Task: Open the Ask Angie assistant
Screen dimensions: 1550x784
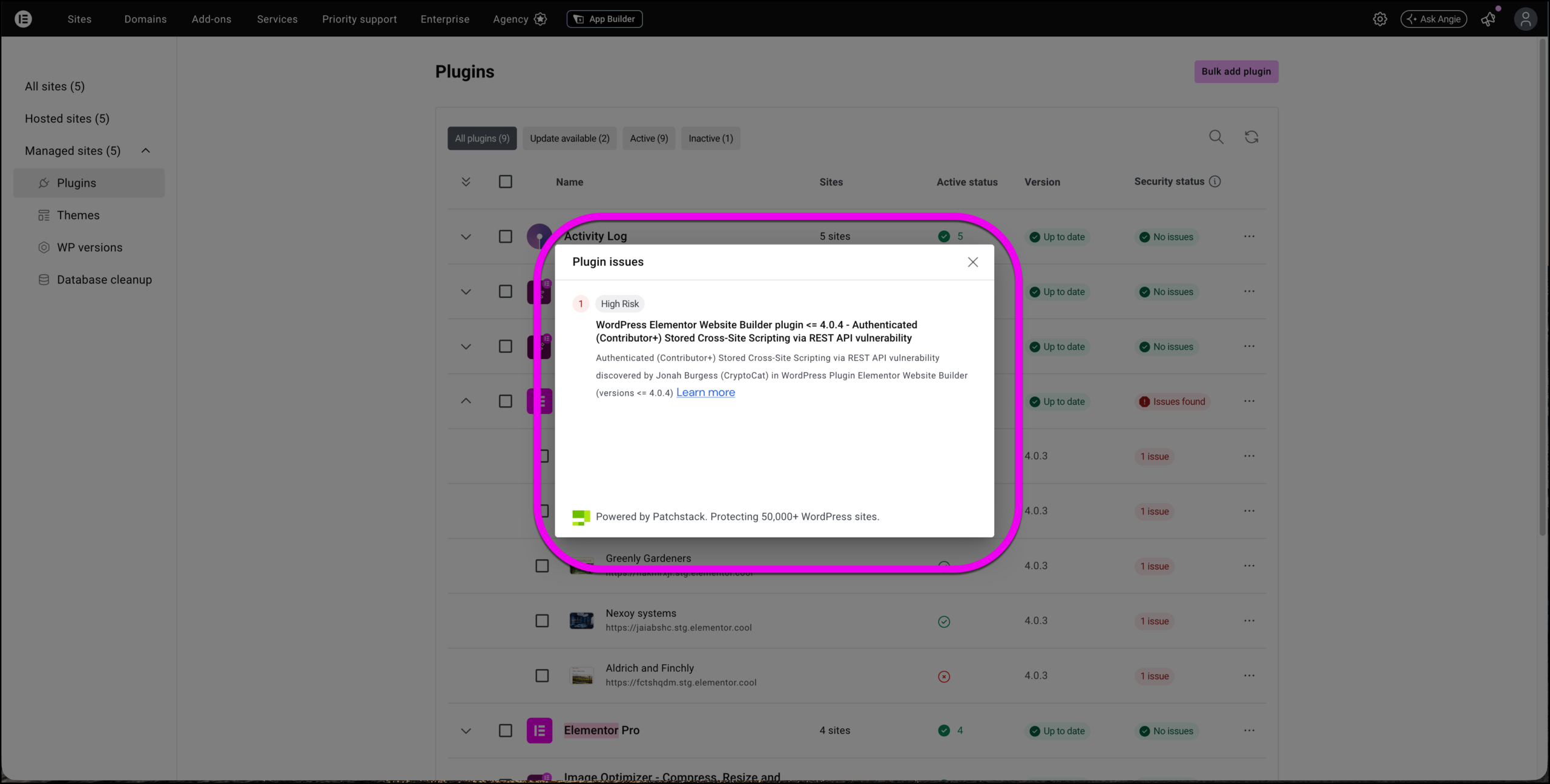Action: [1434, 19]
